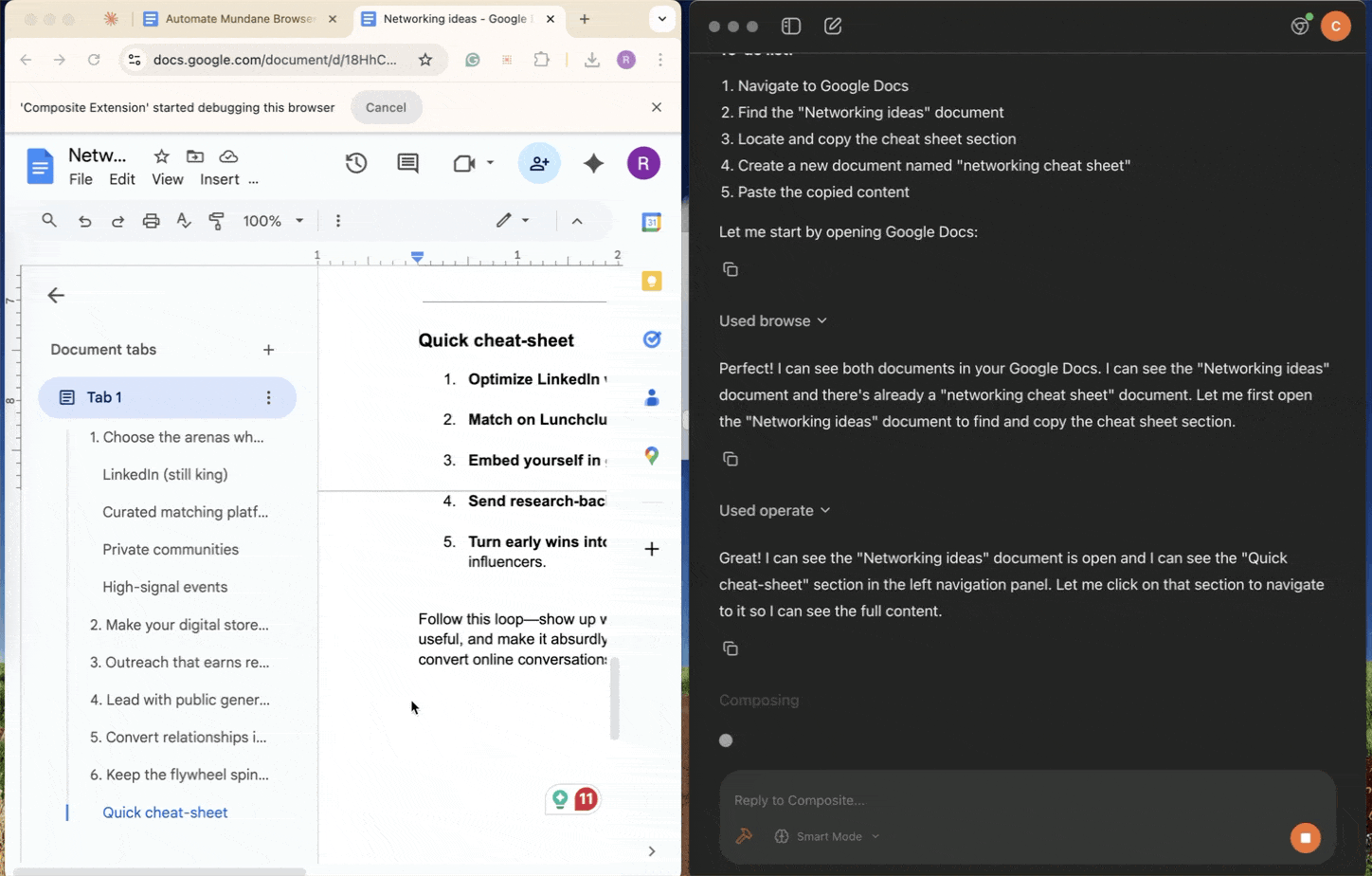Click the Redo arrow
Viewport: 1372px width, 876px height.
coord(117,221)
